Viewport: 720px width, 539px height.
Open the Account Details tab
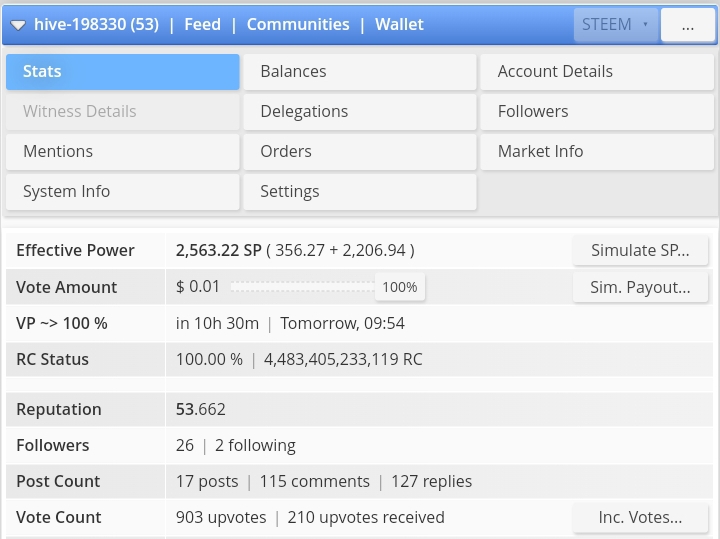coord(597,72)
